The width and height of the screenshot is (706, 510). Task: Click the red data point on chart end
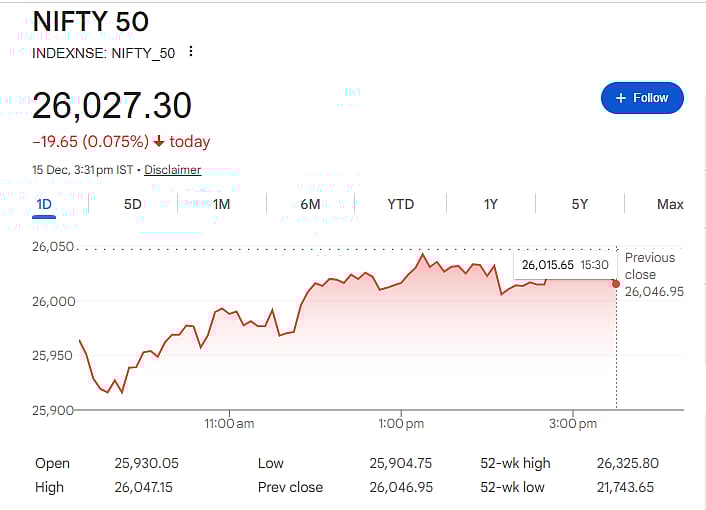[x=616, y=284]
